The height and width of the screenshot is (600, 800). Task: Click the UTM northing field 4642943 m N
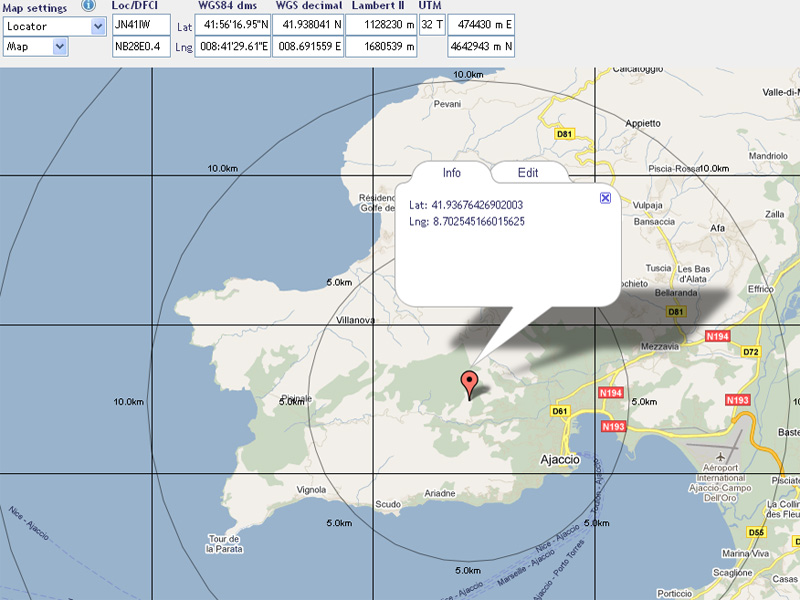coord(481,46)
